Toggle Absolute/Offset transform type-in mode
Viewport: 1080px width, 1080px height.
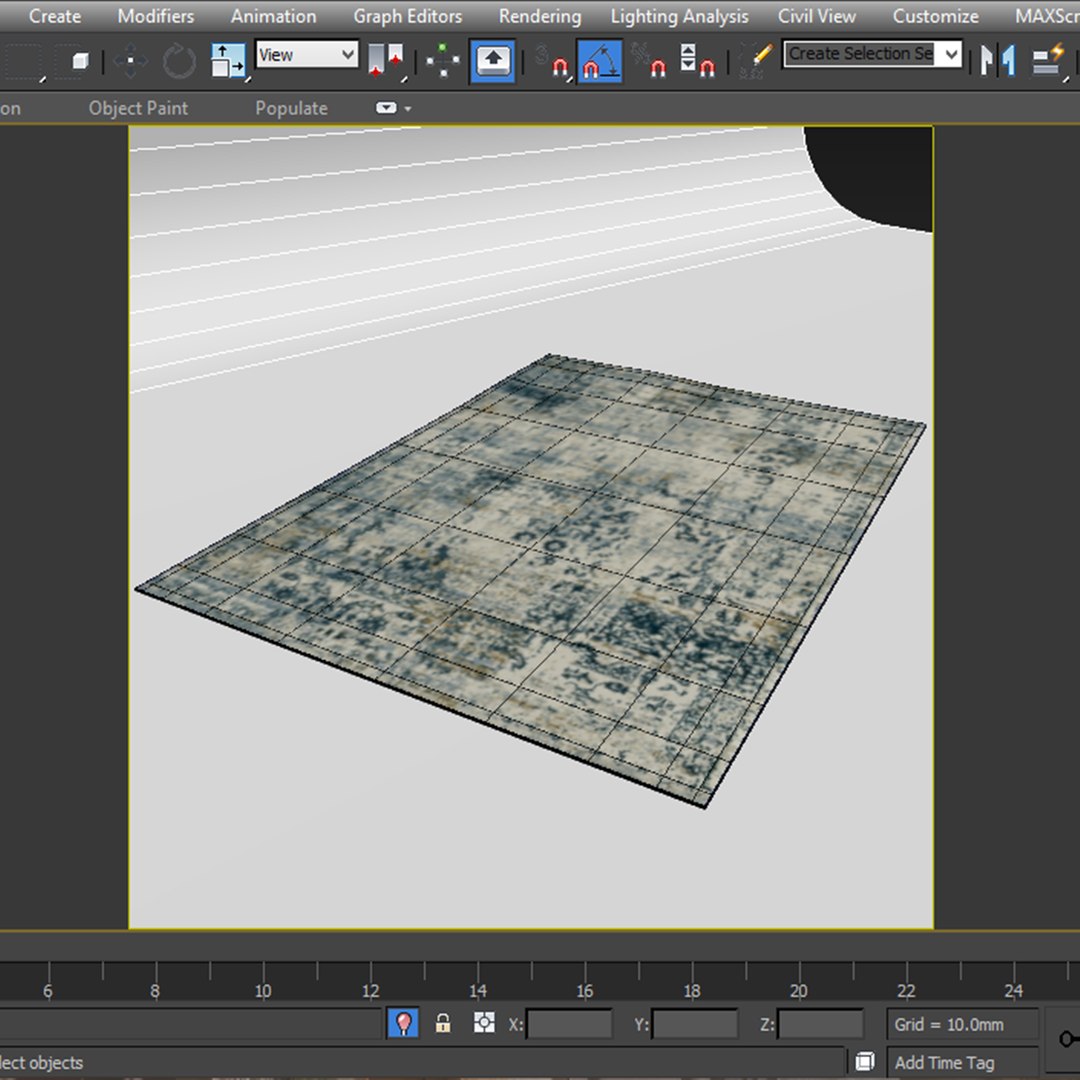point(484,1023)
